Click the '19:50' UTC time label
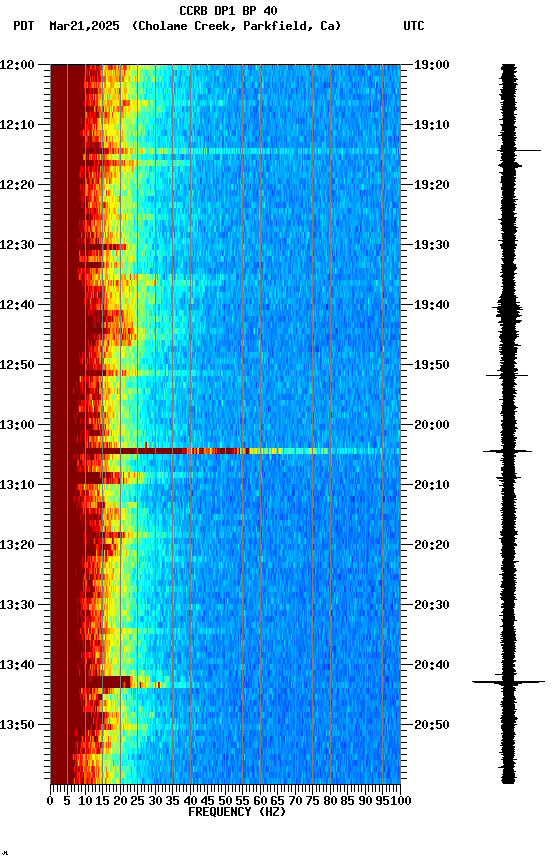 432,365
